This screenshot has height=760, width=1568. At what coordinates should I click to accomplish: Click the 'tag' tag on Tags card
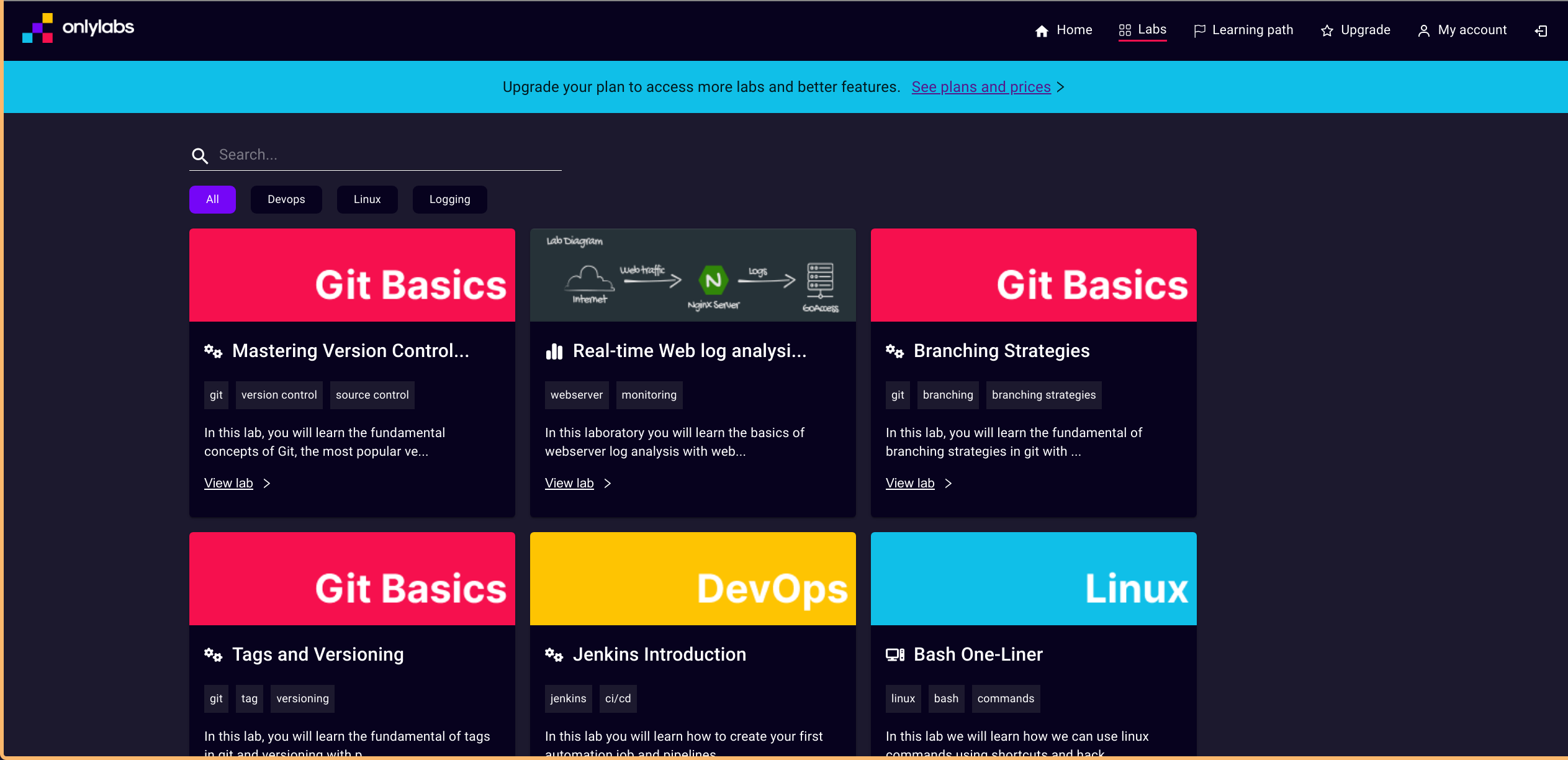[250, 699]
